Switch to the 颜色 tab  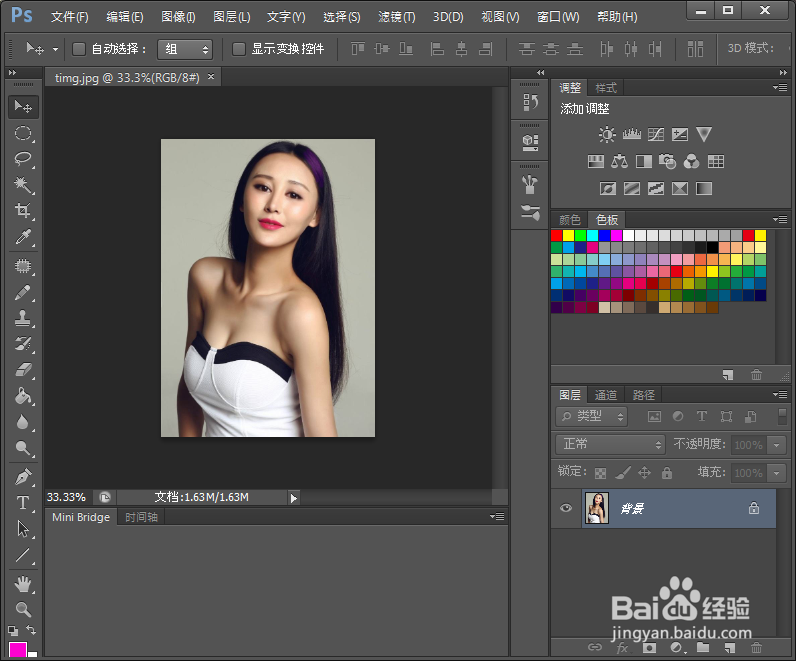tap(570, 220)
